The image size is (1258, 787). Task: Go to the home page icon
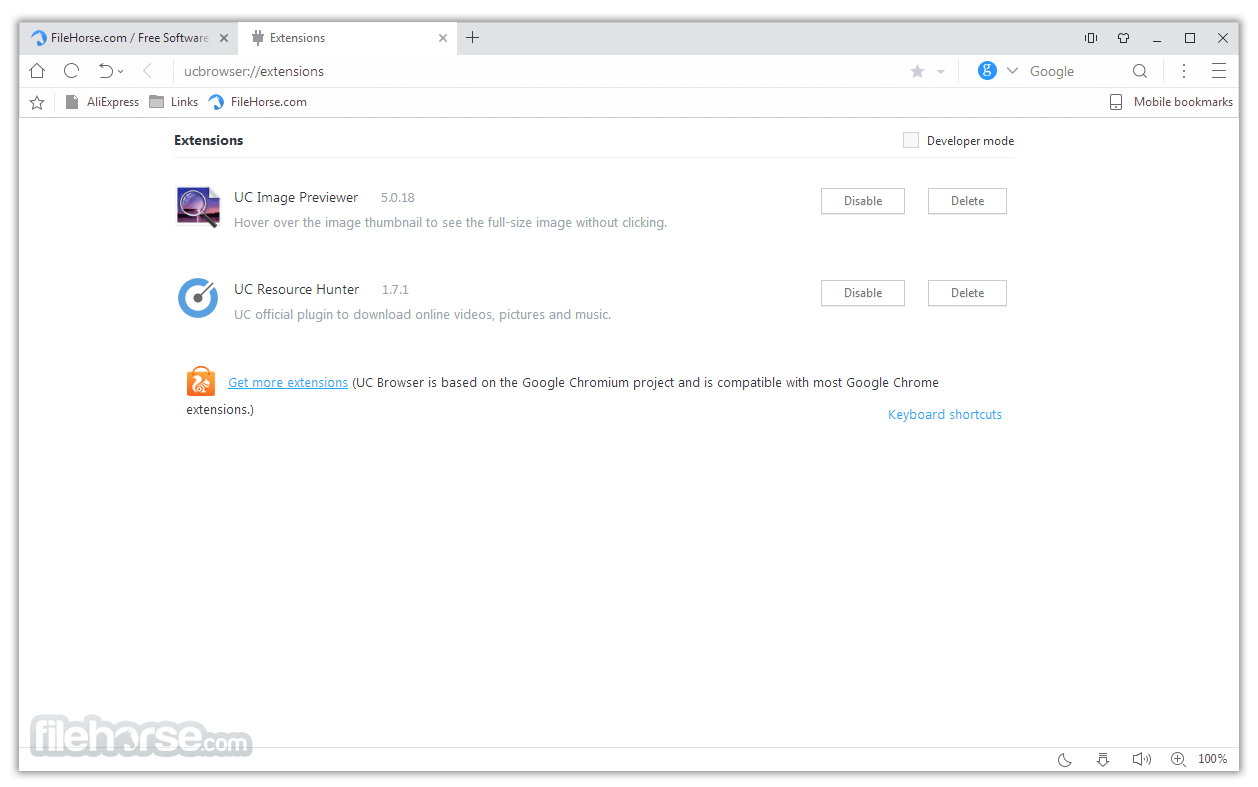tap(37, 71)
